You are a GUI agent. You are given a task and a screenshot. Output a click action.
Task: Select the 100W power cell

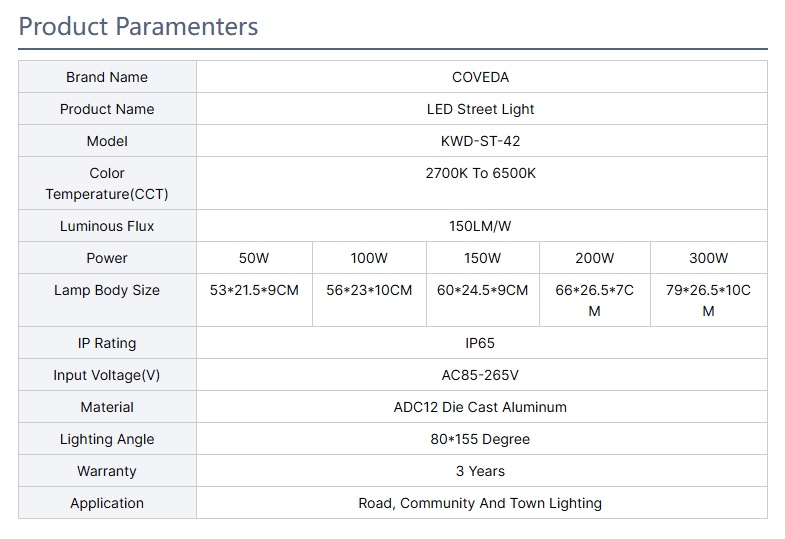[x=369, y=258]
